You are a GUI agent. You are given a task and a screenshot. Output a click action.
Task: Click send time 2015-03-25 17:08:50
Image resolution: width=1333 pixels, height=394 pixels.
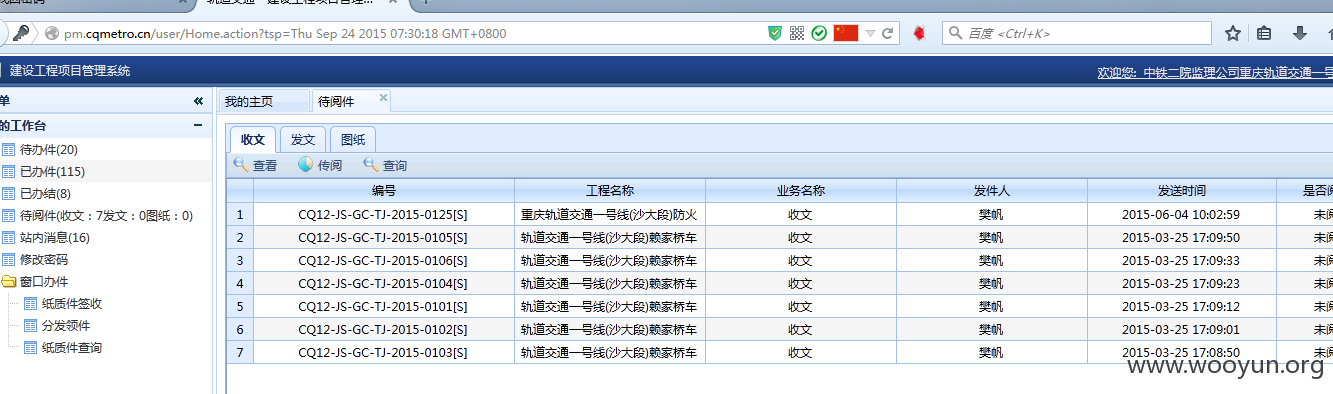click(1181, 352)
